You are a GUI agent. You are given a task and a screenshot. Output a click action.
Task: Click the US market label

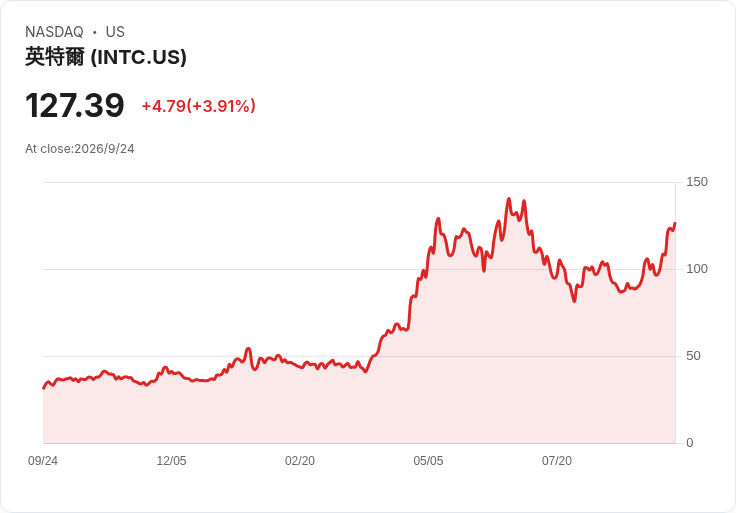pos(115,32)
